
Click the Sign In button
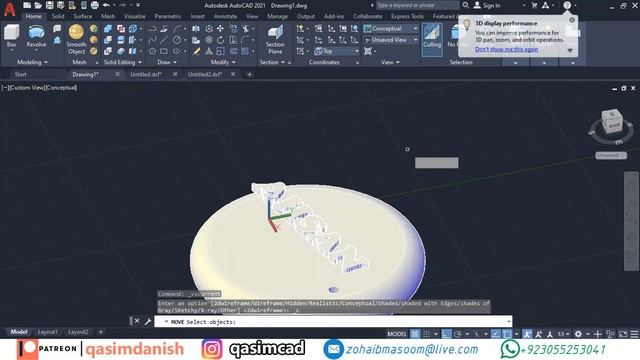pos(487,5)
